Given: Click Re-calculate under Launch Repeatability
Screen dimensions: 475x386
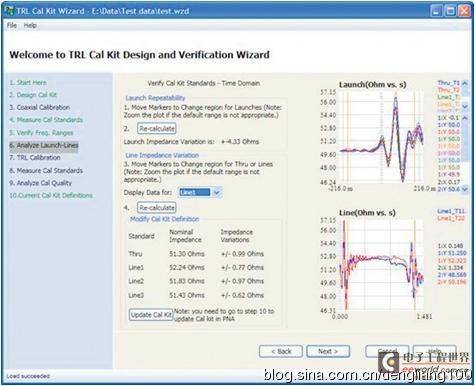Looking at the screenshot, I should (157, 128).
